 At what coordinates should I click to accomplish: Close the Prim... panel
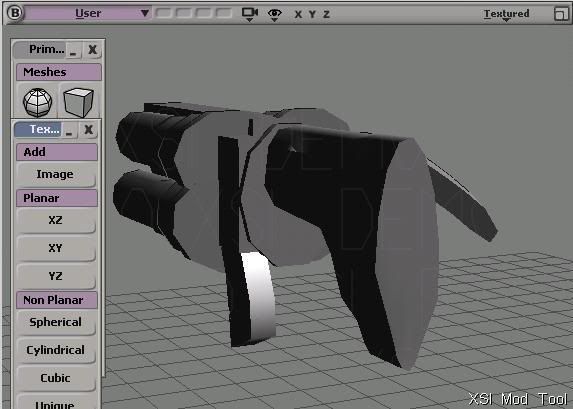click(92, 49)
